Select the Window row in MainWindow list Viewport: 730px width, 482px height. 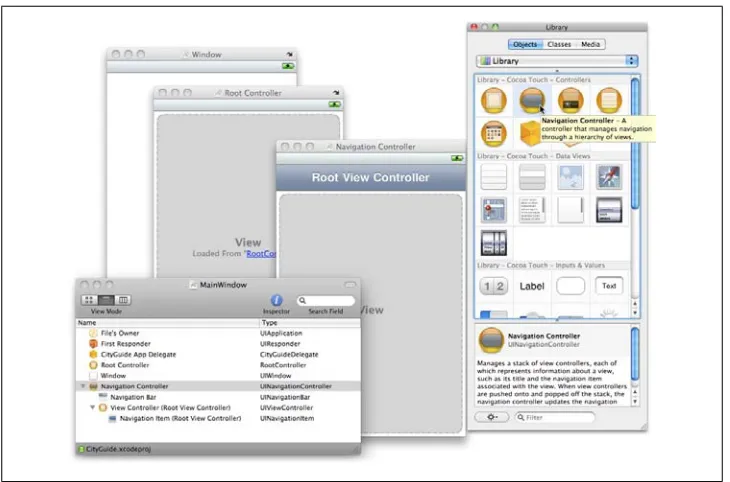tap(218, 376)
